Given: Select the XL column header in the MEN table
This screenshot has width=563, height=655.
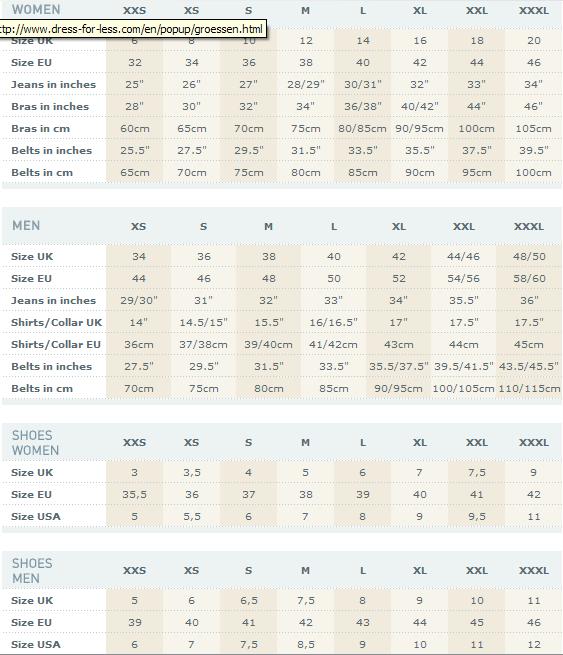Looking at the screenshot, I should click(398, 226).
